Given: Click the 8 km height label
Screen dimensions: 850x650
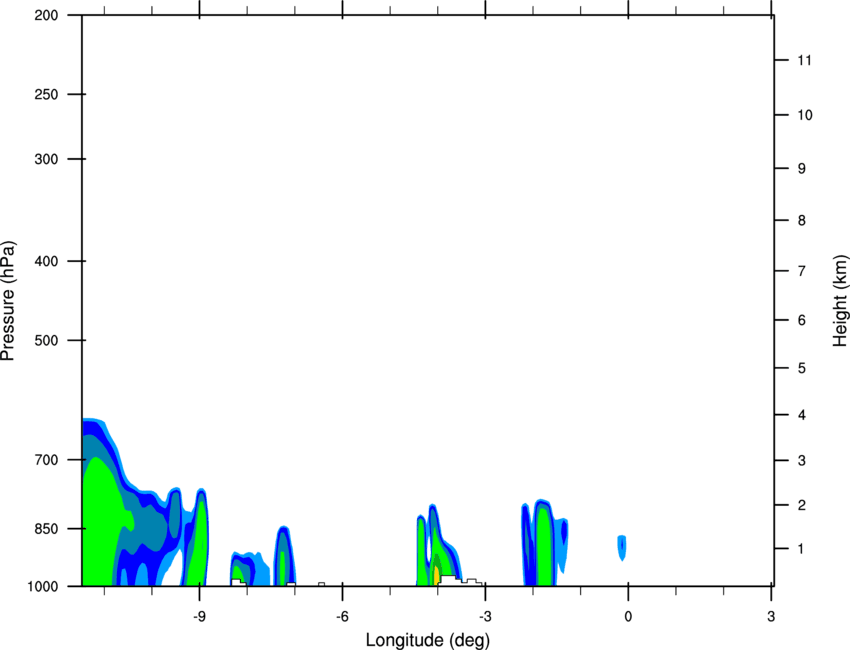Looking at the screenshot, I should [802, 220].
